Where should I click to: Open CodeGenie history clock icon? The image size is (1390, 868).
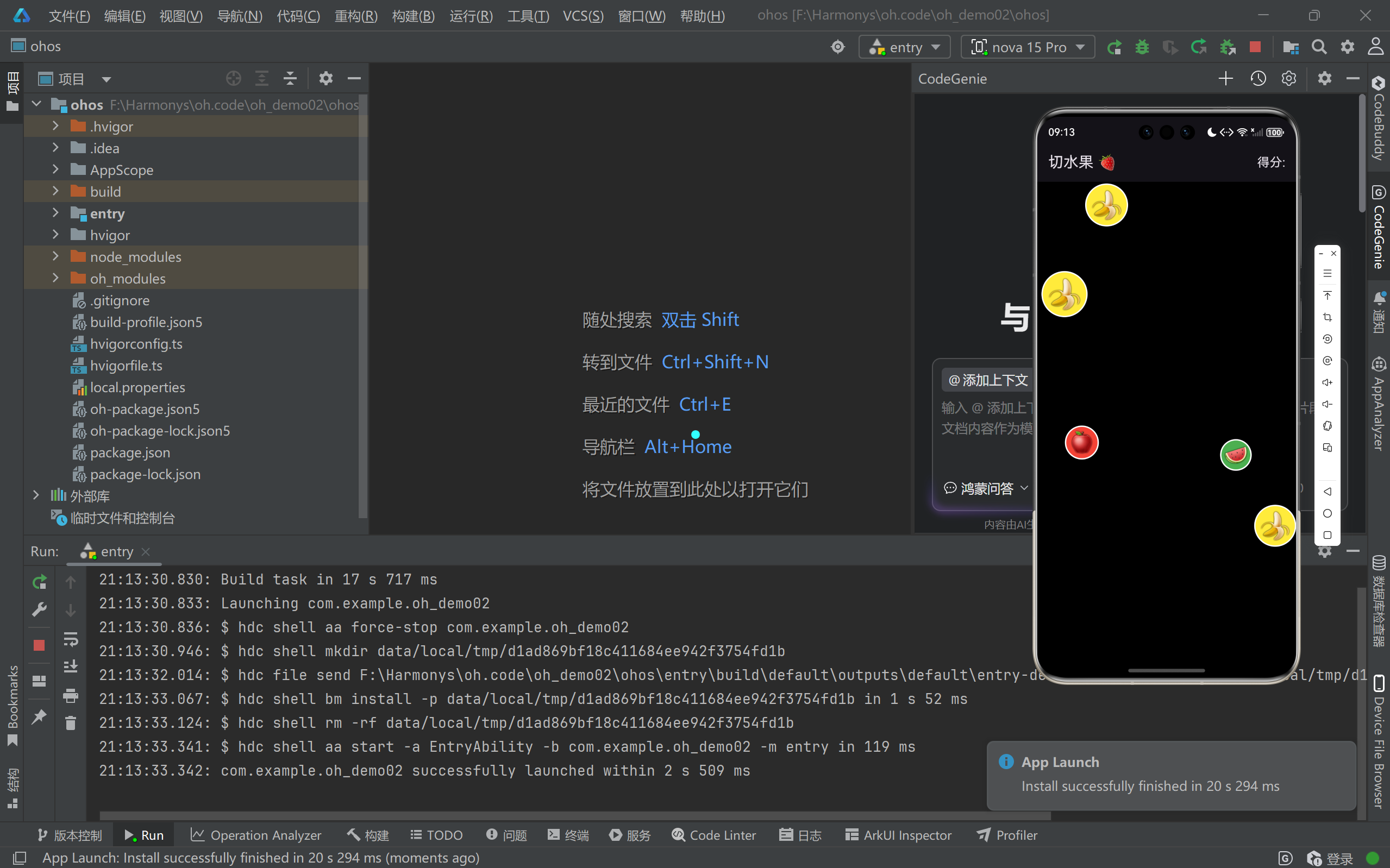[x=1257, y=79]
